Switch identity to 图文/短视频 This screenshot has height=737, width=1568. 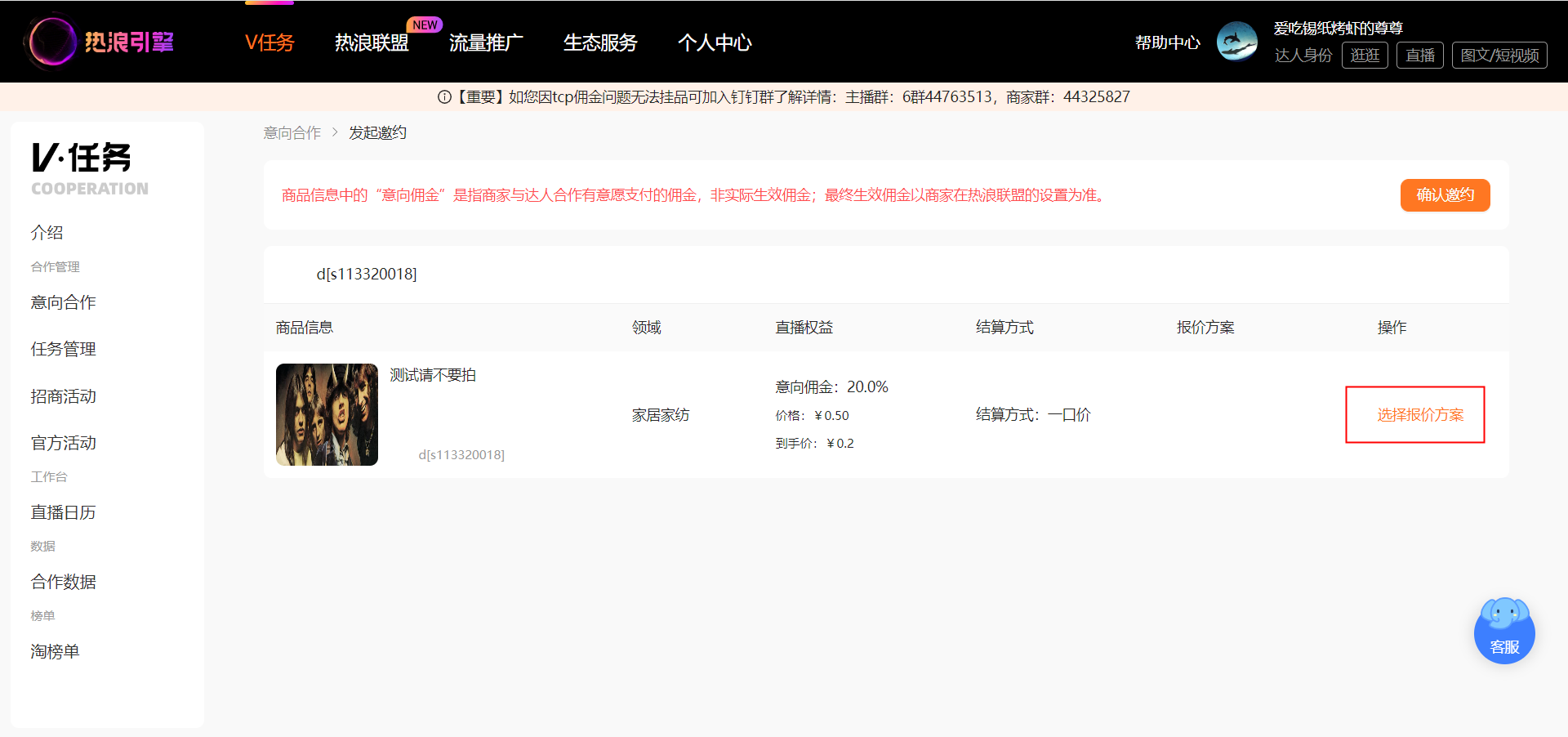1499,56
